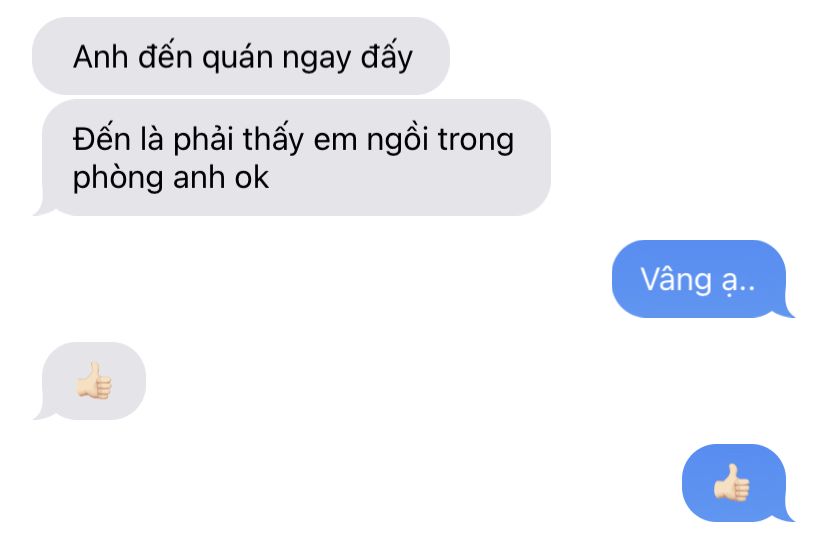Click the word "ok" in second message

click(x=252, y=177)
